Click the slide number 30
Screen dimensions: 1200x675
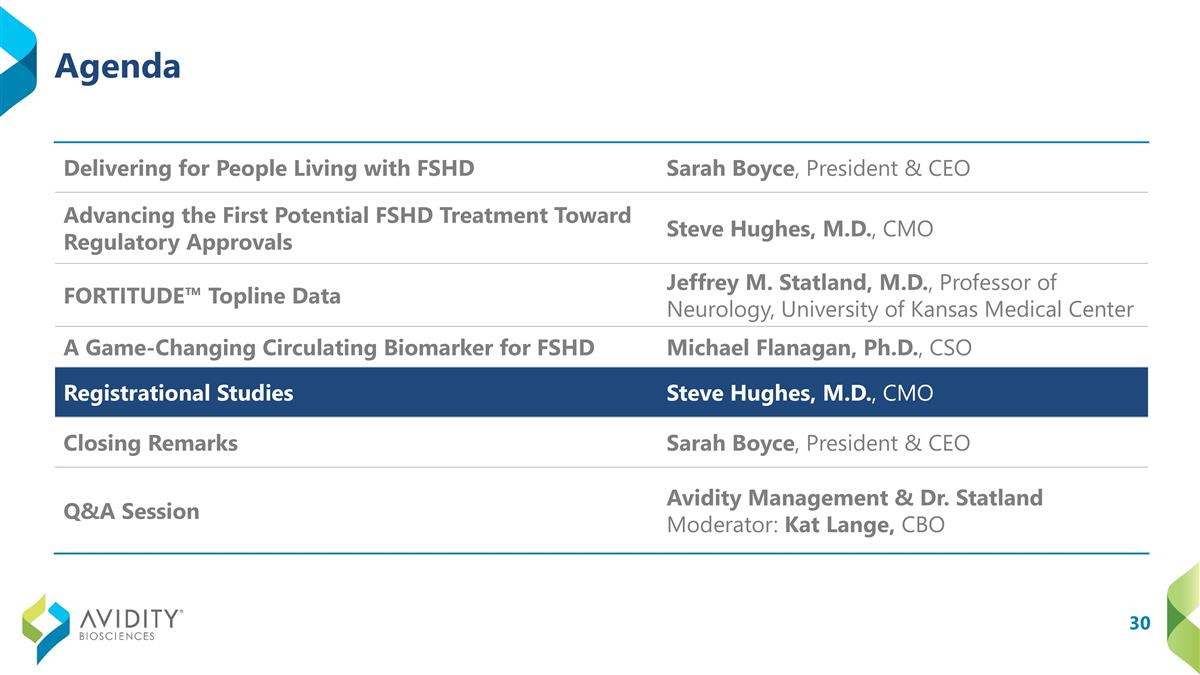[x=1139, y=624]
